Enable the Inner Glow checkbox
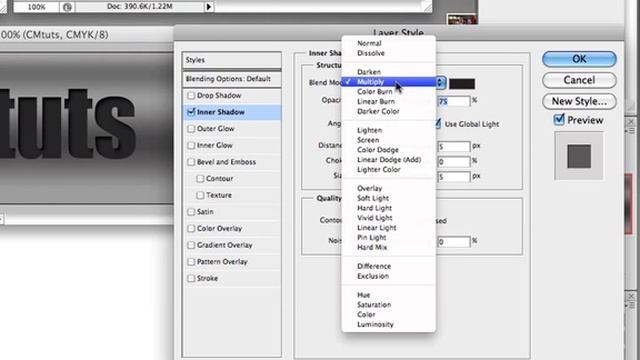The height and width of the screenshot is (360, 640). (x=191, y=145)
